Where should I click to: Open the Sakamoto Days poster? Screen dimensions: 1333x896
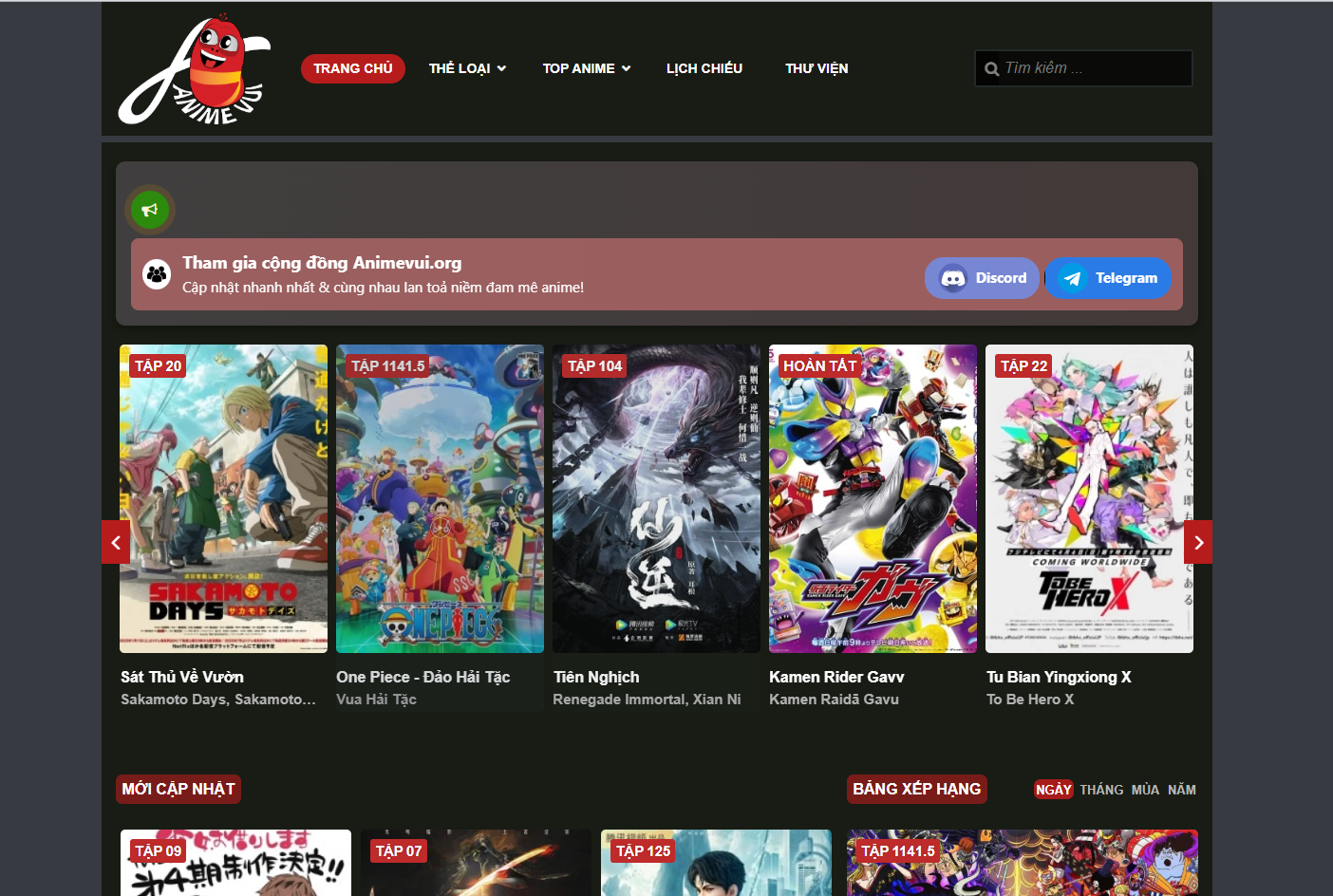[223, 498]
